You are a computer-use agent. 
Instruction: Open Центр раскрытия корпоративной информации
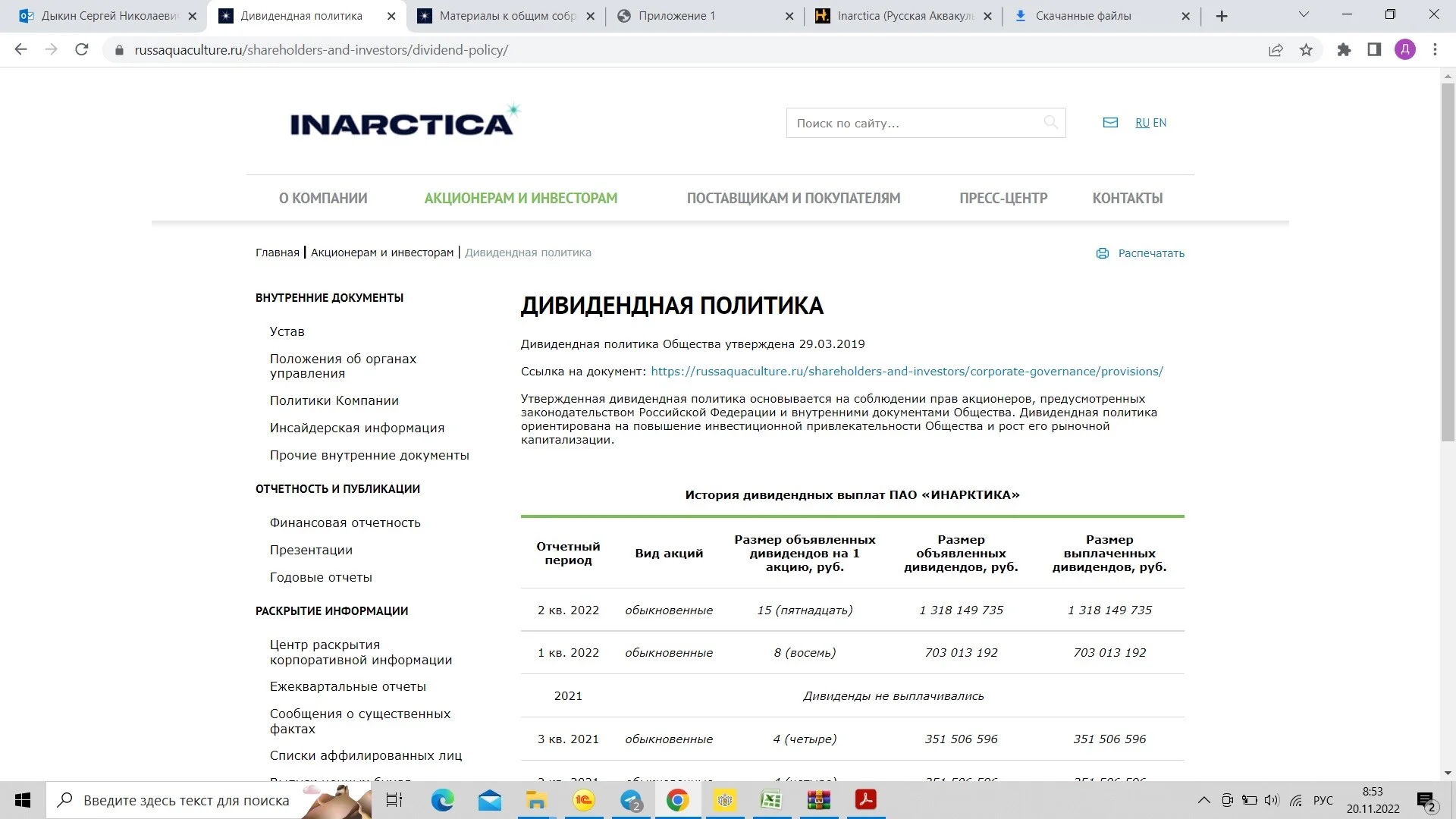point(361,652)
